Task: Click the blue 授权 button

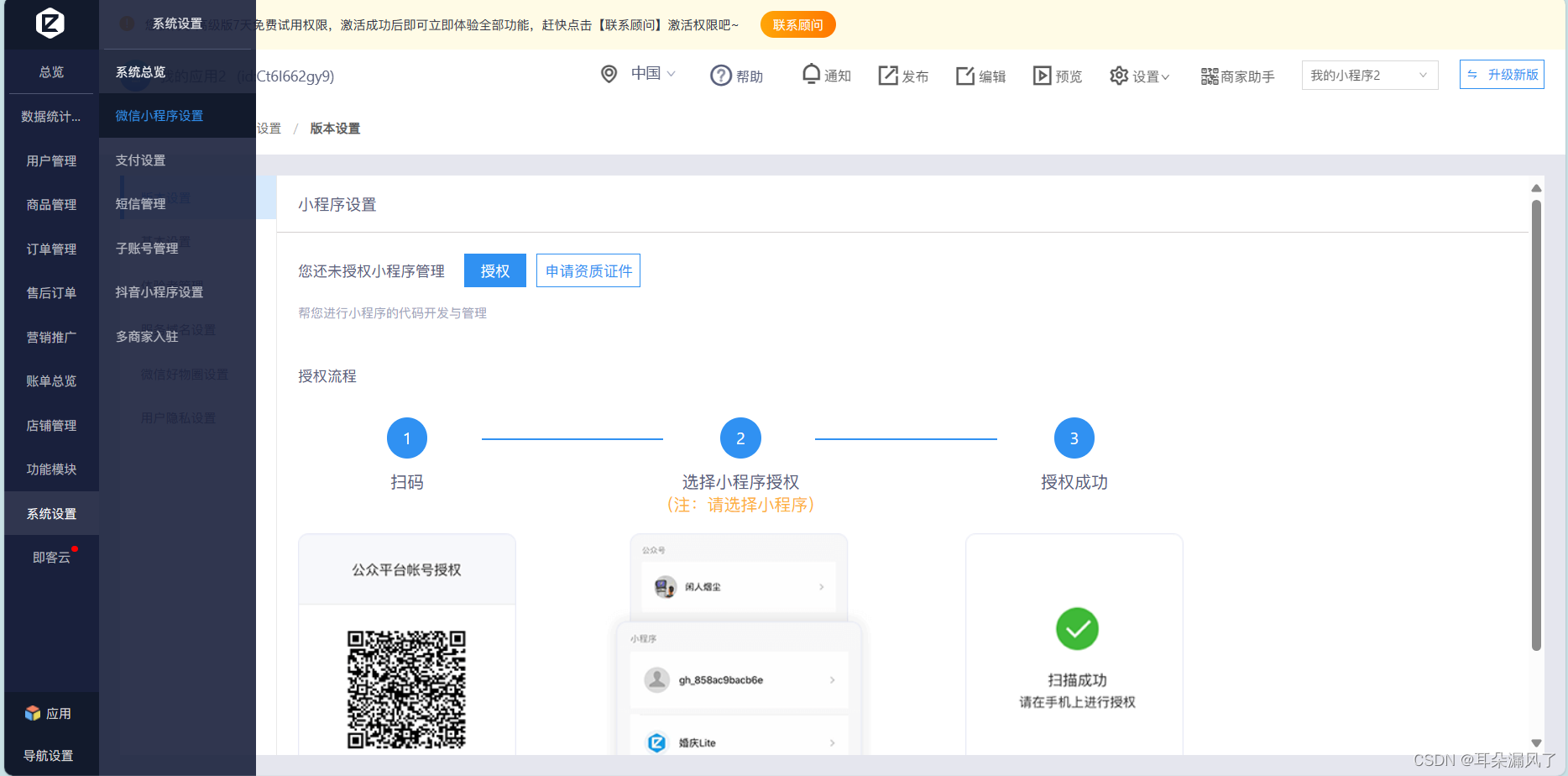Action: (495, 270)
